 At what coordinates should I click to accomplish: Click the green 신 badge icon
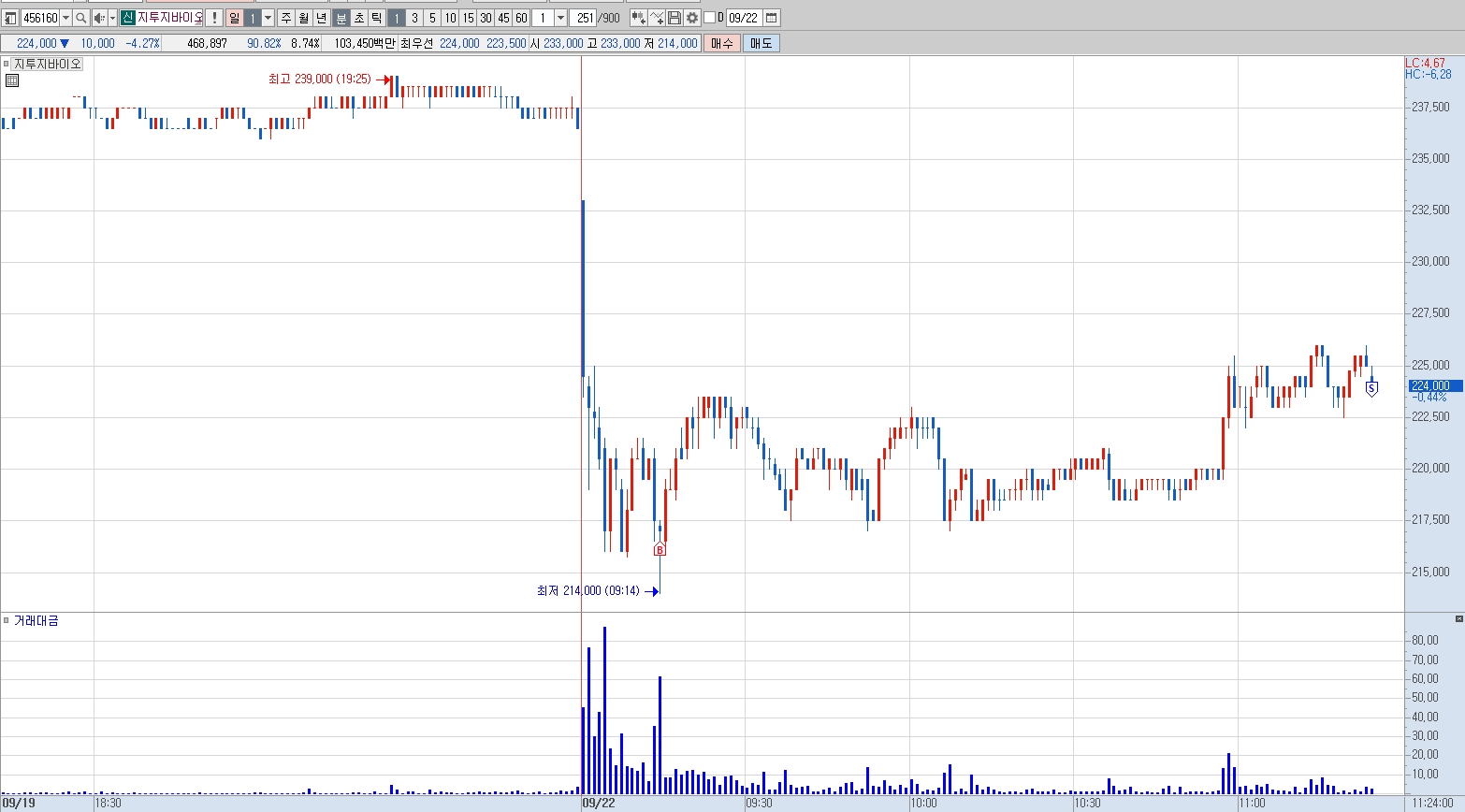pos(128,18)
